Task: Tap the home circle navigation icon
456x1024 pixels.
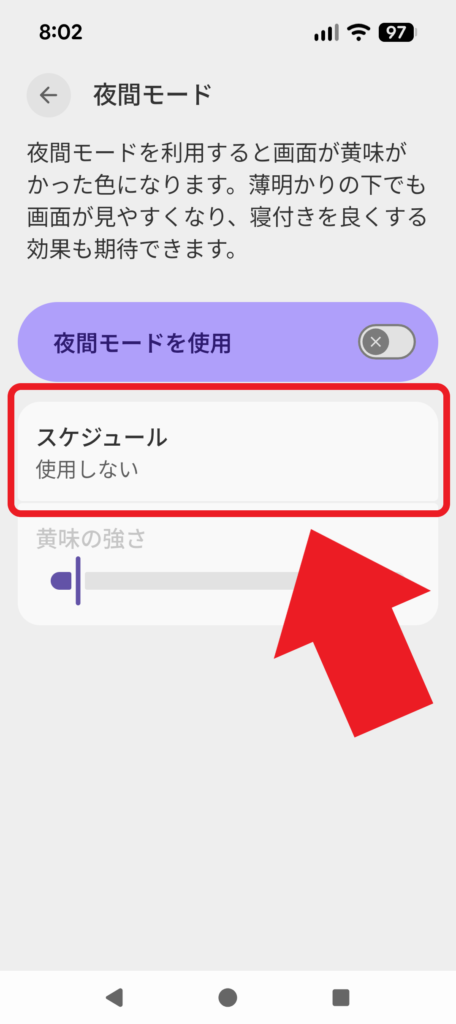Action: pos(227,997)
